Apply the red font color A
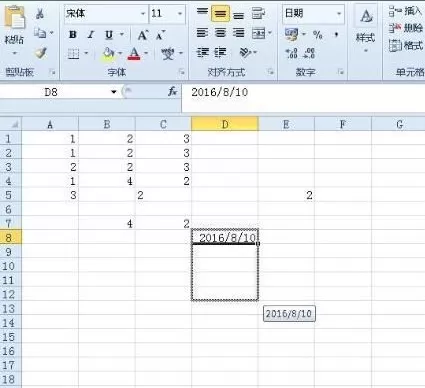This screenshot has height=388, width=425. tap(134, 54)
